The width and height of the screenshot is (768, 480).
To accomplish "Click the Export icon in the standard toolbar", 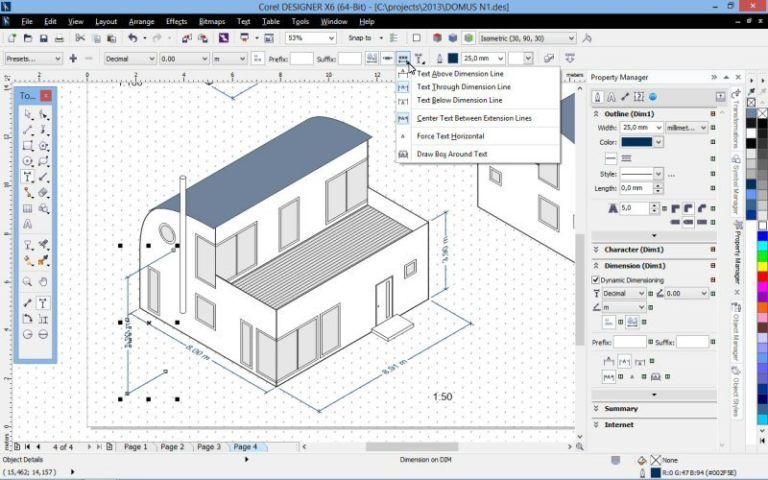I will pos(203,38).
